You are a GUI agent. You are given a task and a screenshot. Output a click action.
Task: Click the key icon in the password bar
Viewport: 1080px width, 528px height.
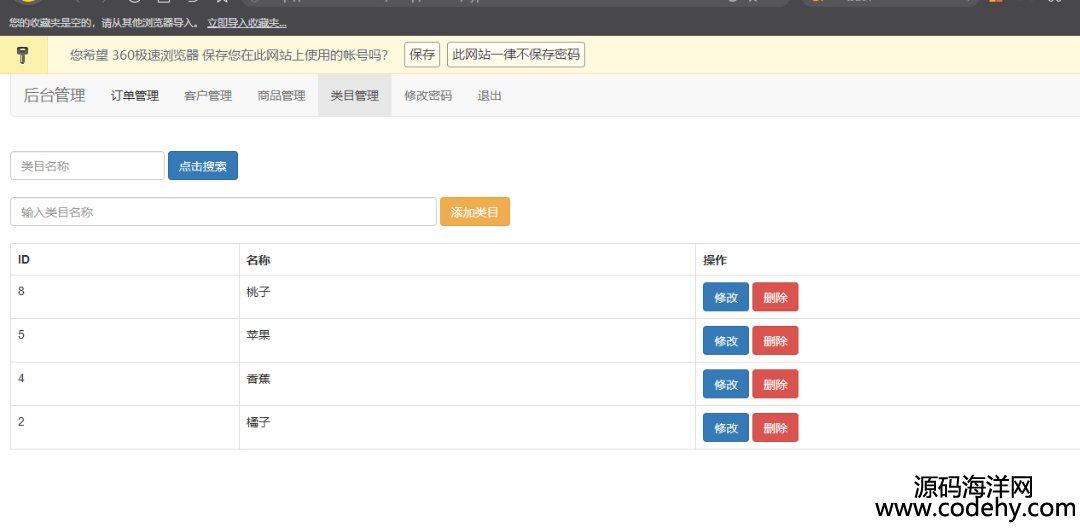click(23, 55)
